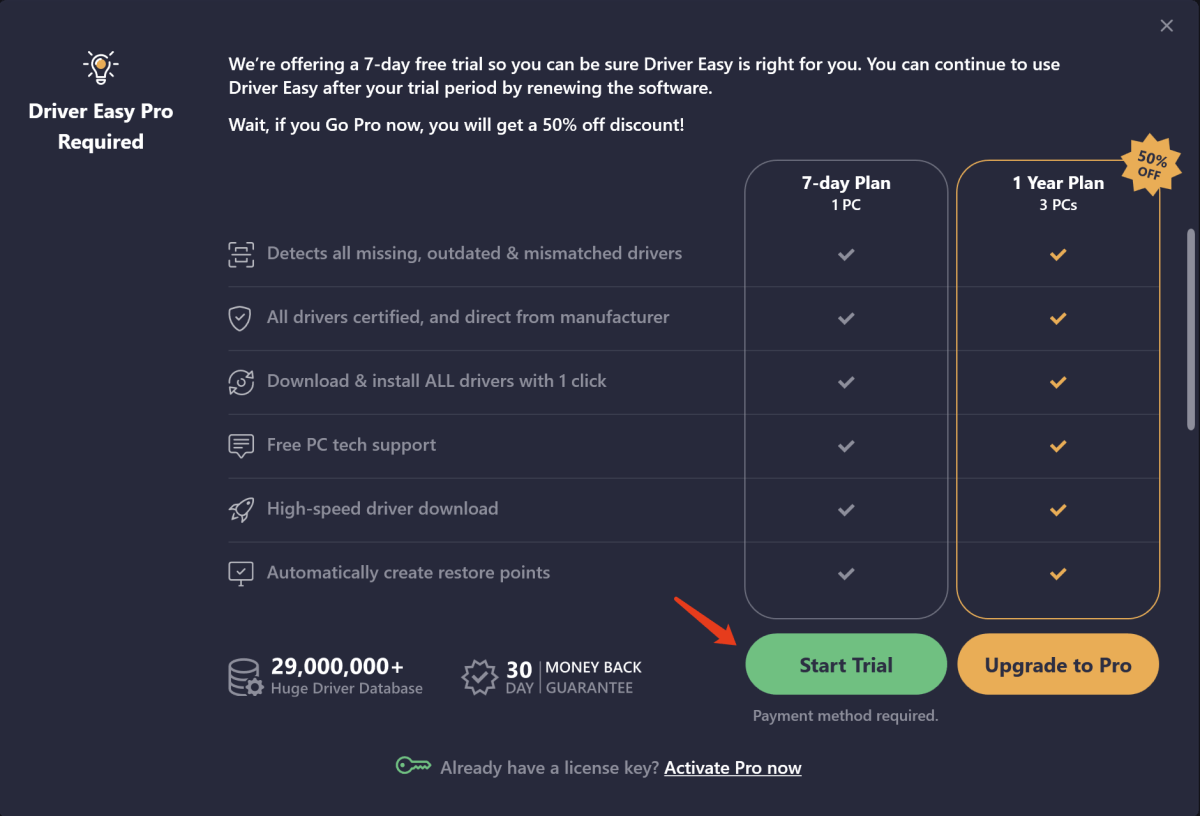Screen dimensions: 1200x816
Task: Start the 7-day trial
Action: pos(846,665)
